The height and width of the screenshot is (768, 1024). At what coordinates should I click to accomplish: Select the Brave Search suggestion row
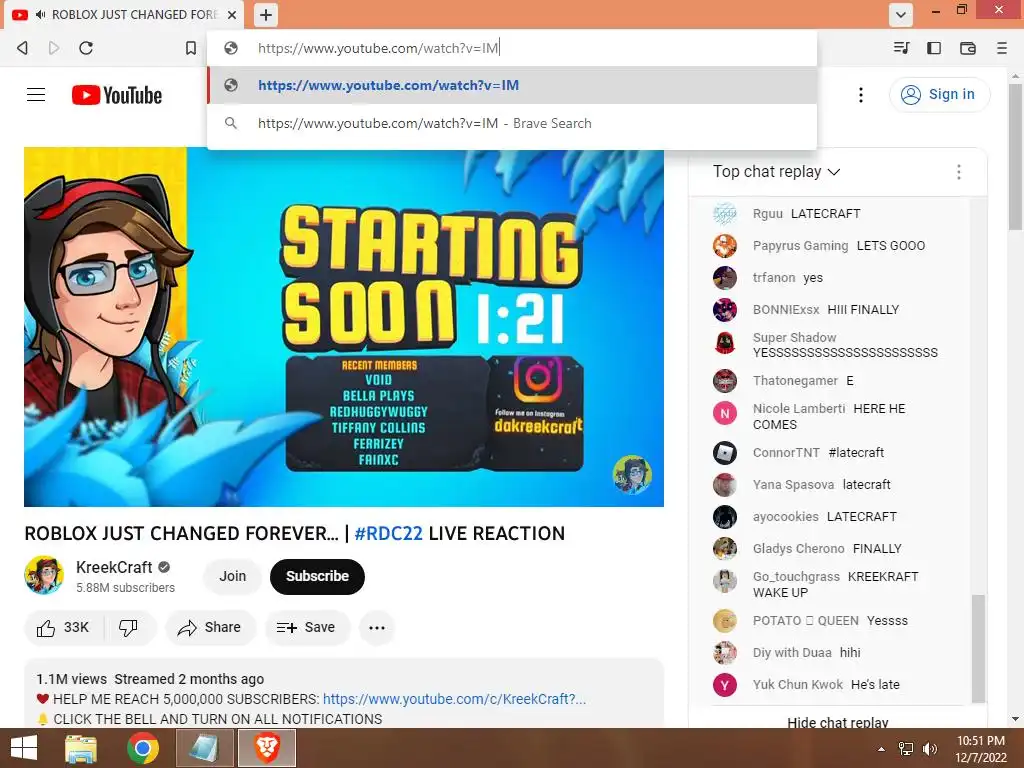[x=512, y=123]
